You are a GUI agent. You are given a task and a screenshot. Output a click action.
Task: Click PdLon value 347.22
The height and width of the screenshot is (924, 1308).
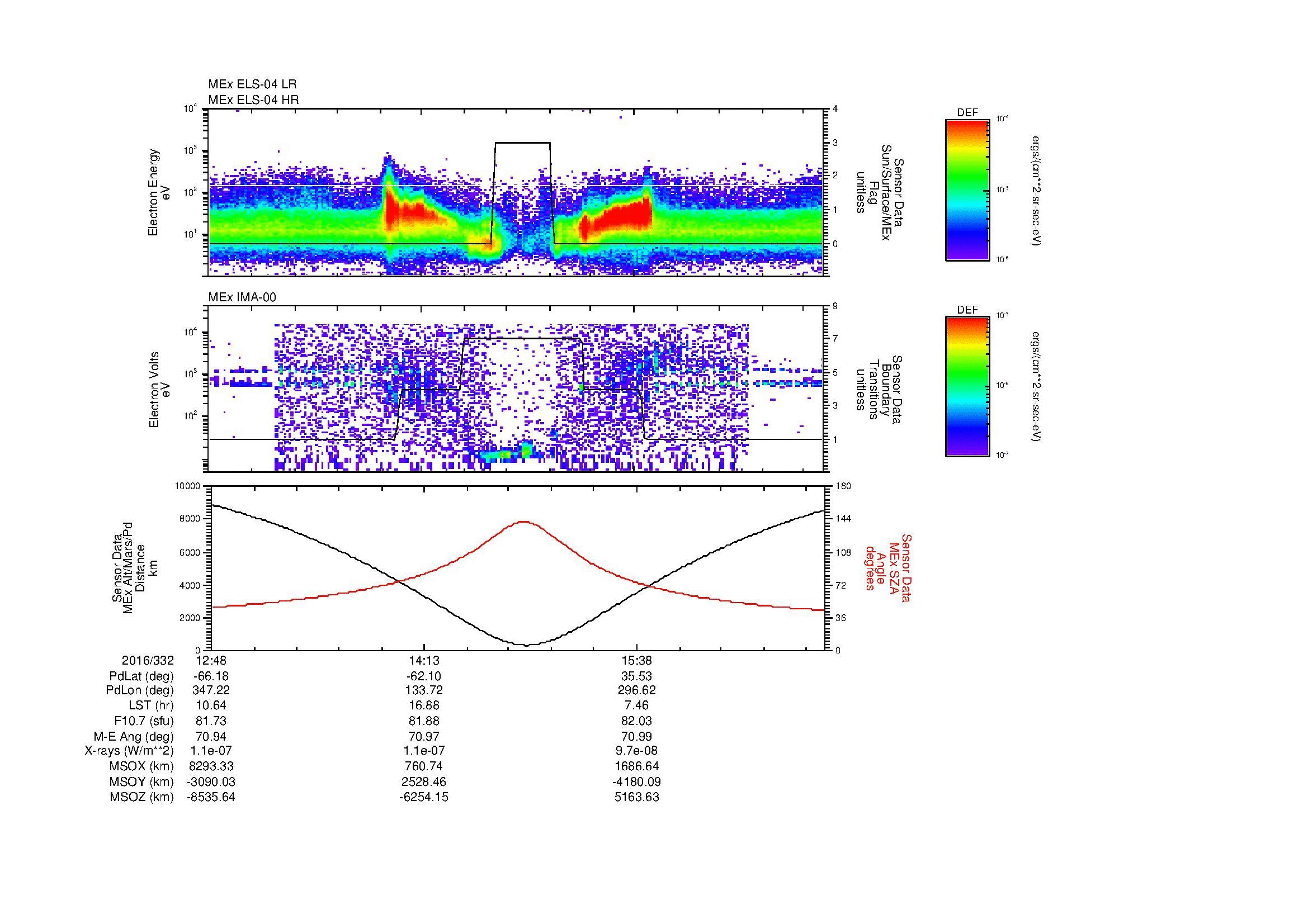tap(211, 690)
